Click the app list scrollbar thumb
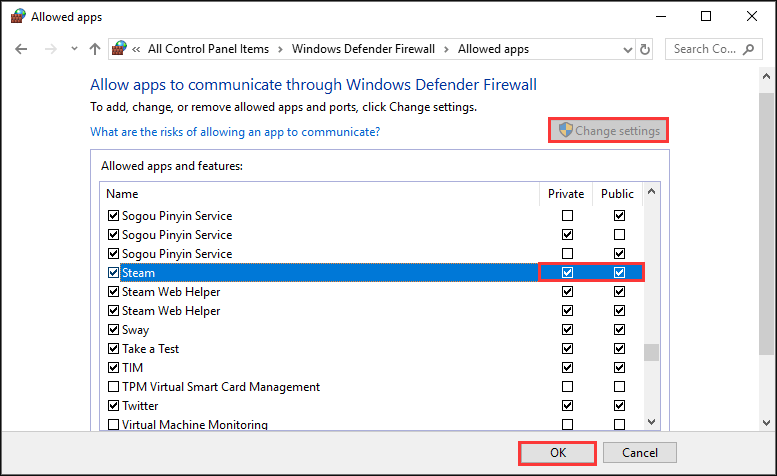This screenshot has width=777, height=476. click(x=651, y=353)
